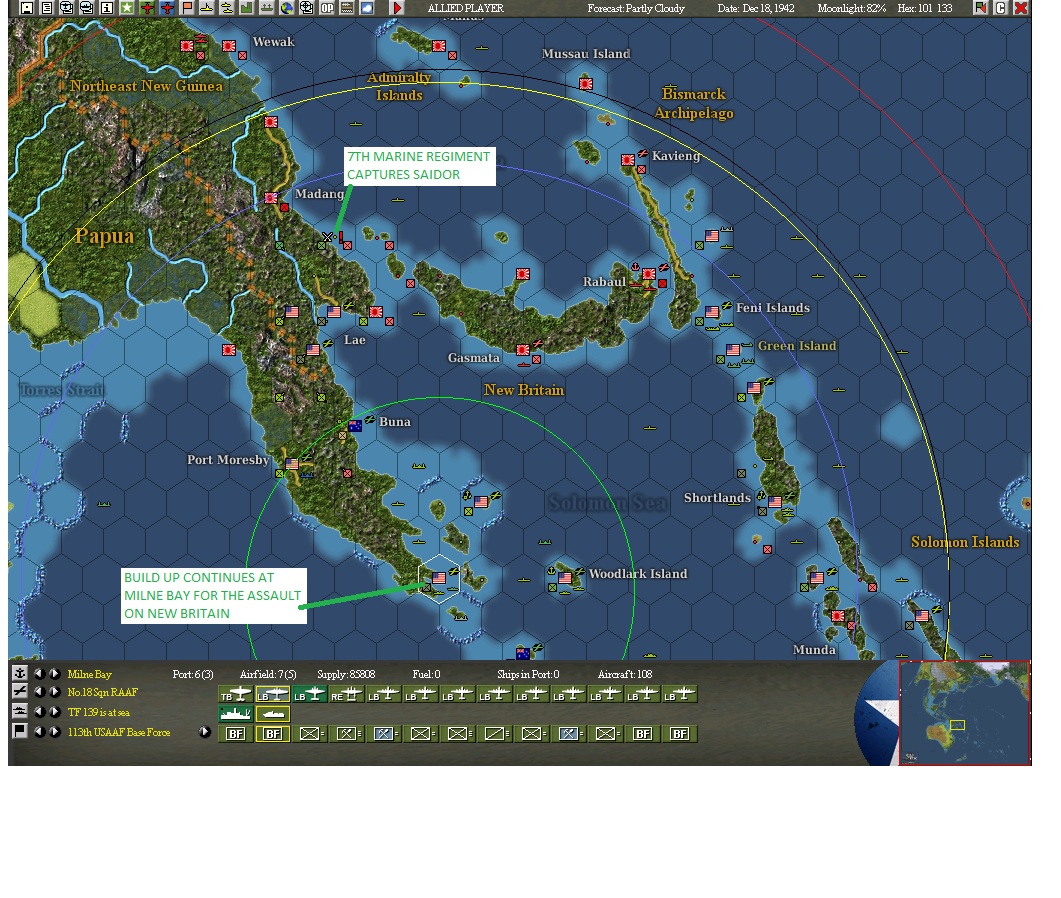Click the Japanese flag at Gasmata

point(523,350)
